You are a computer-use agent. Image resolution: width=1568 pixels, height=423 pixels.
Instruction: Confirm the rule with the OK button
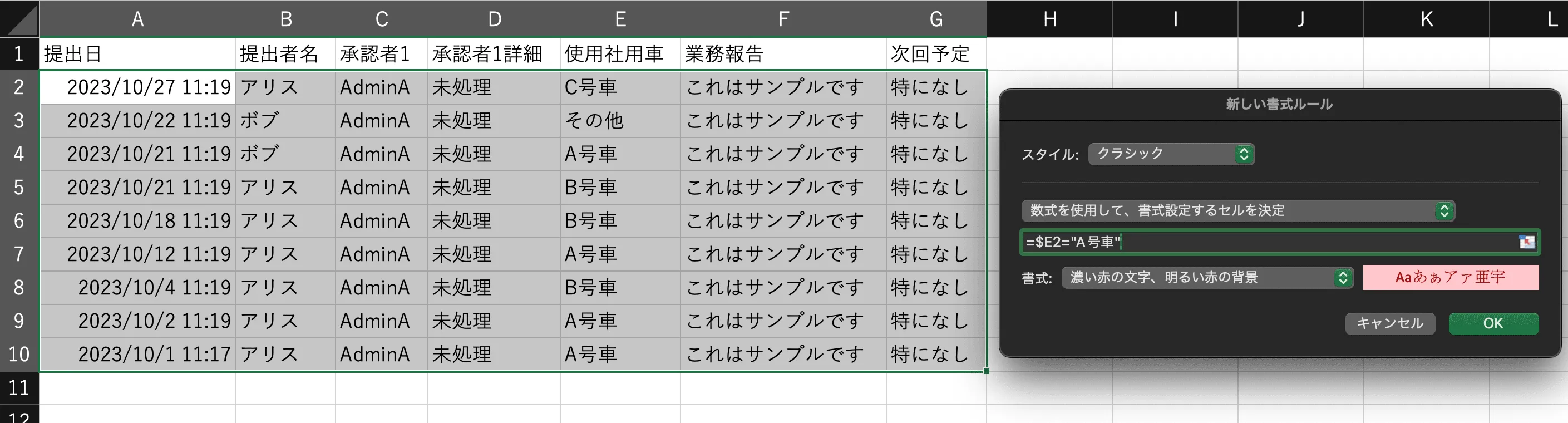1492,323
